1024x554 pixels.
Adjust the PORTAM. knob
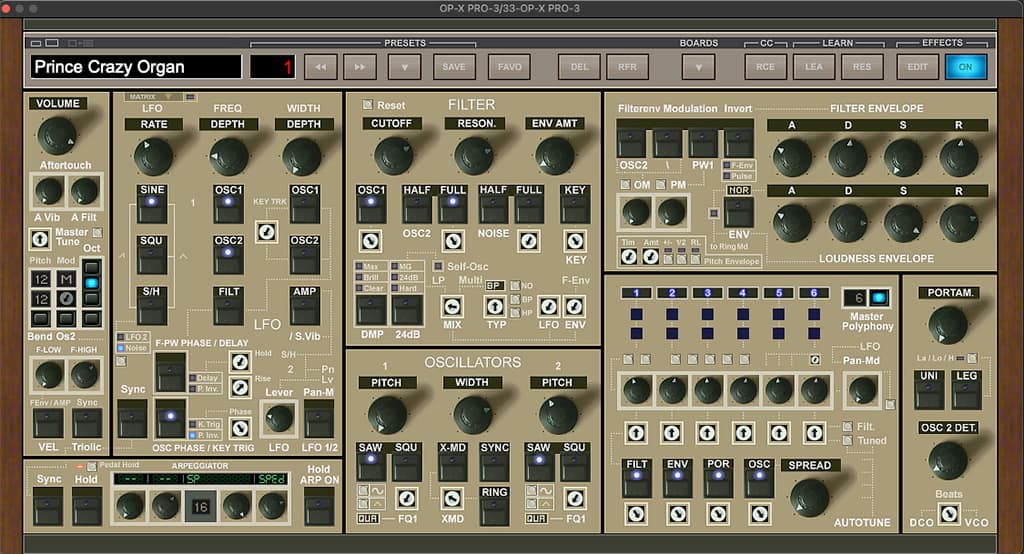[948, 325]
